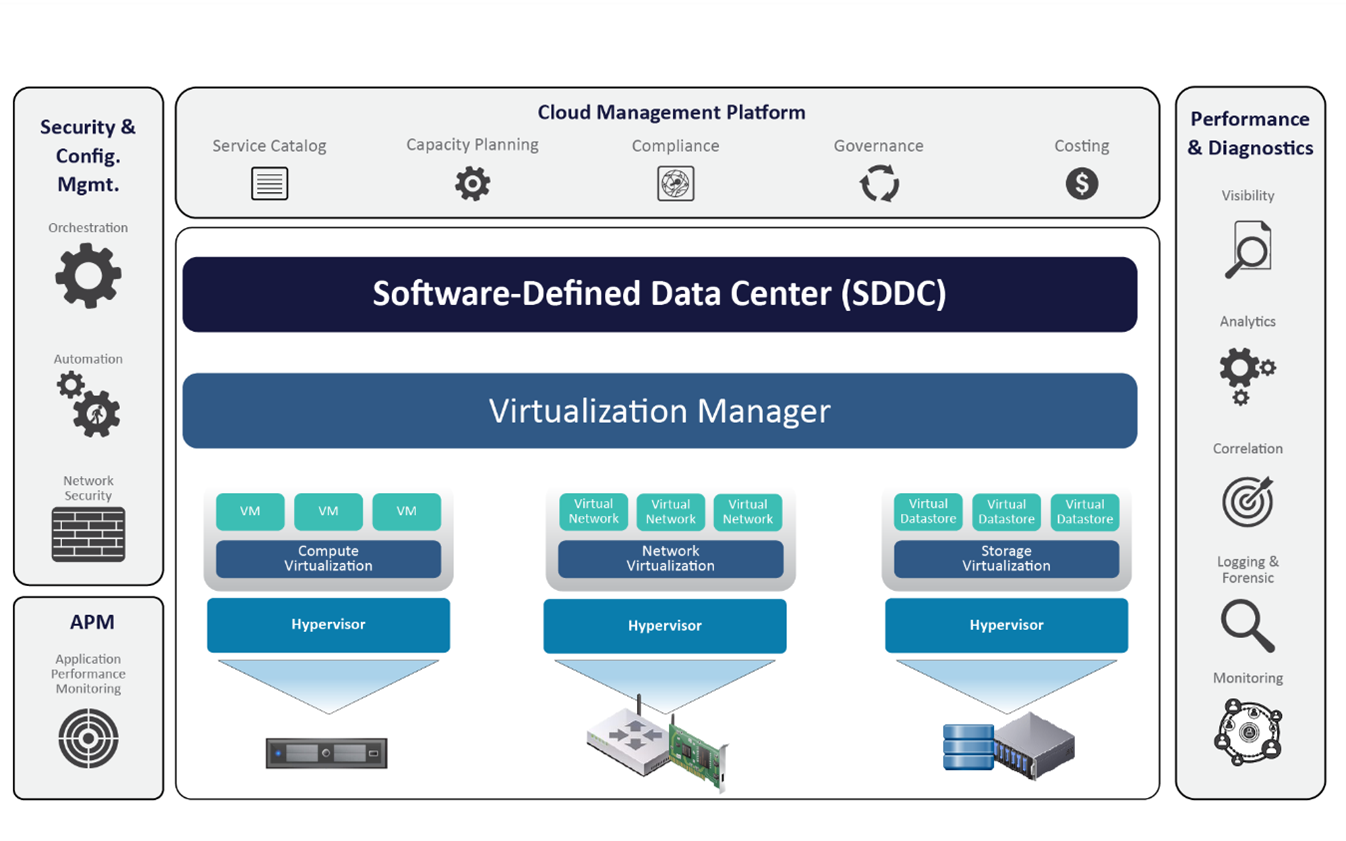Click the Software-Defined Data Center banner
This screenshot has width=1346, height=841.
[659, 294]
